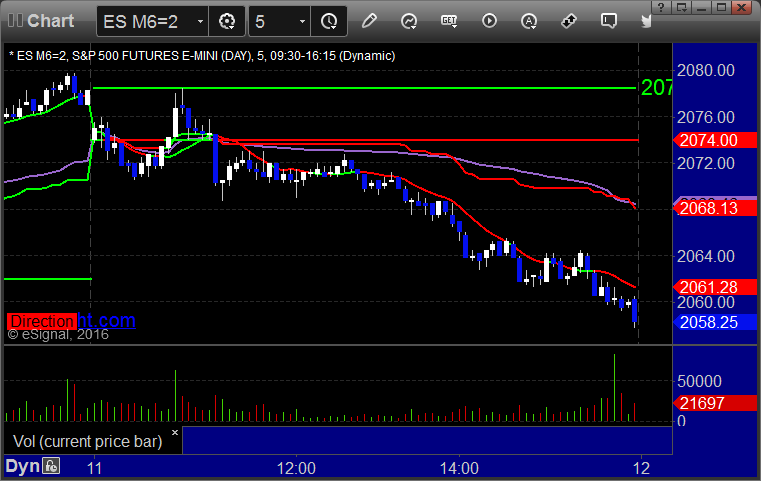Click the help question mark button
This screenshot has width=761, height=481.
point(661,7)
